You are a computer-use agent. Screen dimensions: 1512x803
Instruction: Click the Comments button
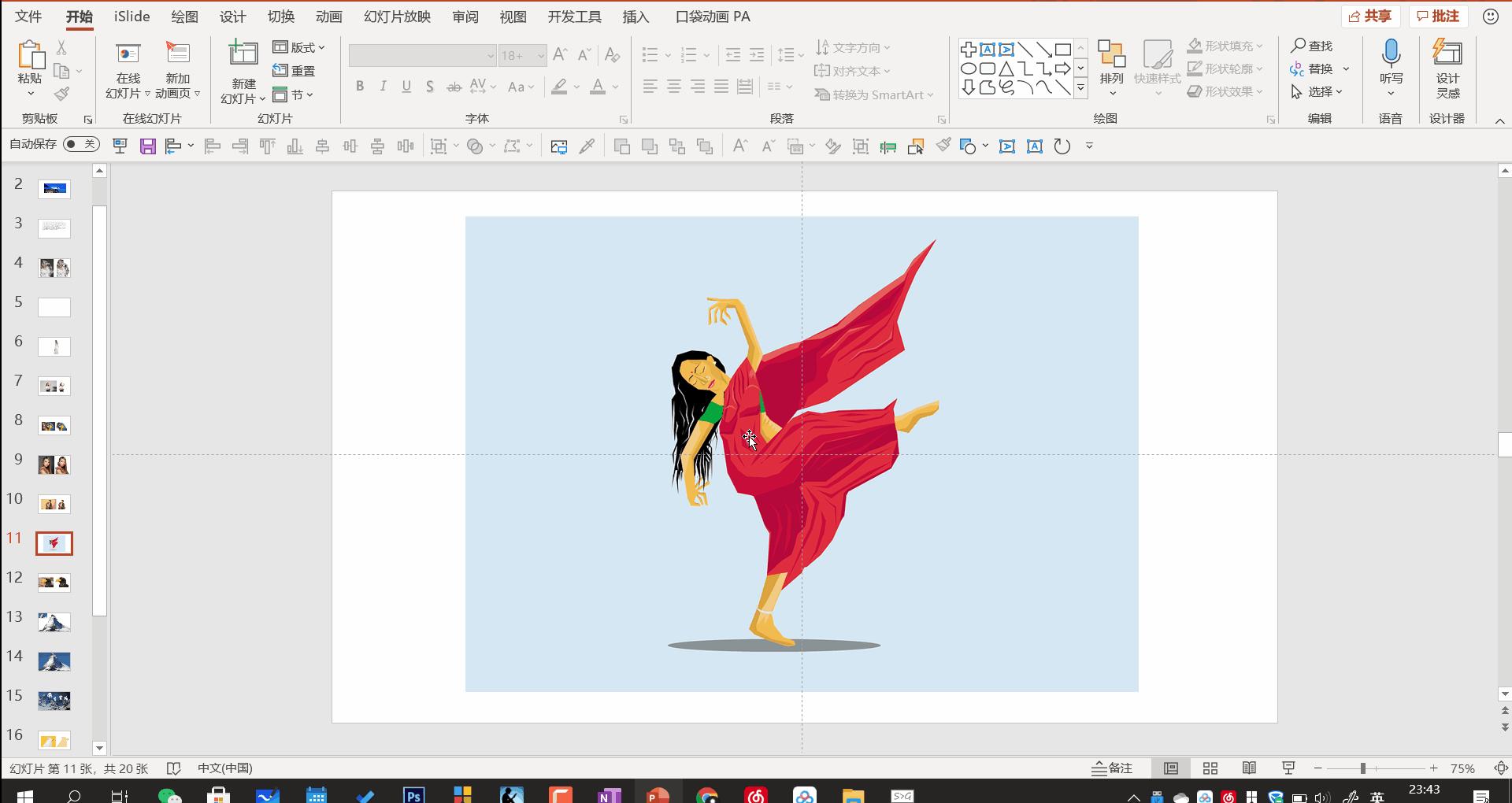[x=1438, y=17]
